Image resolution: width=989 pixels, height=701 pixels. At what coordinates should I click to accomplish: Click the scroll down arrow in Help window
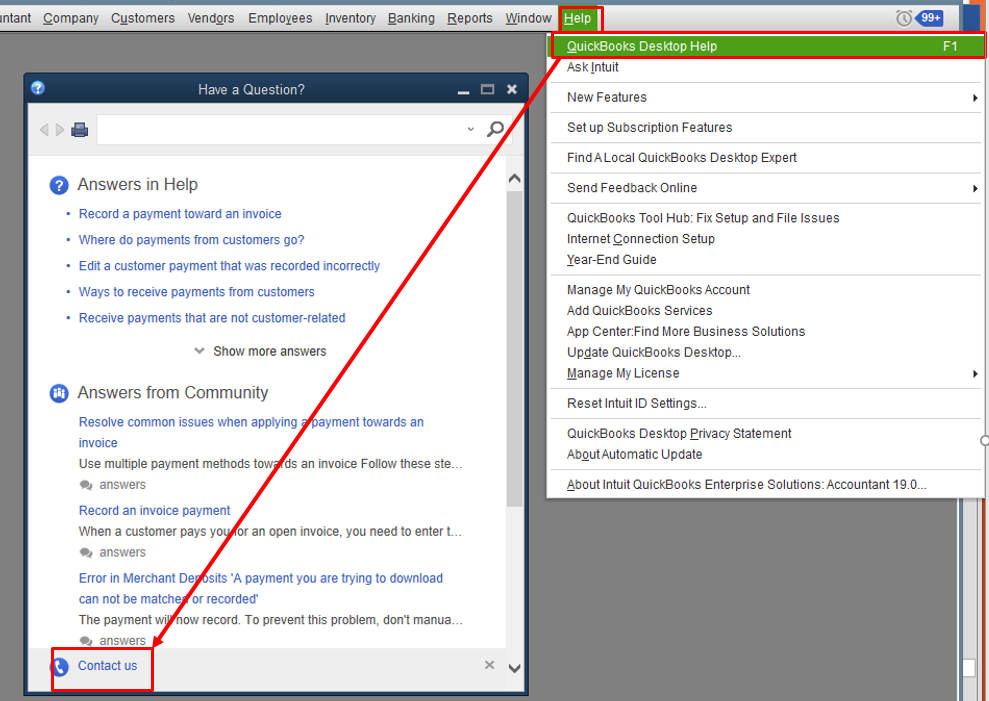click(x=515, y=668)
